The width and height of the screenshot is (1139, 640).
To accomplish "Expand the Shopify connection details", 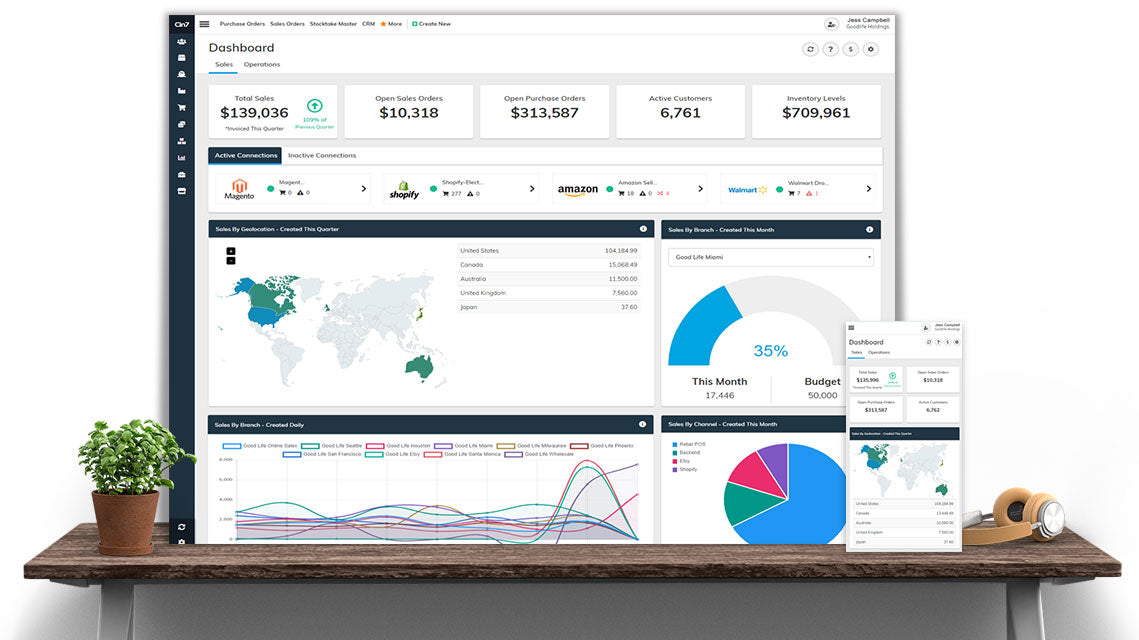I will click(531, 189).
